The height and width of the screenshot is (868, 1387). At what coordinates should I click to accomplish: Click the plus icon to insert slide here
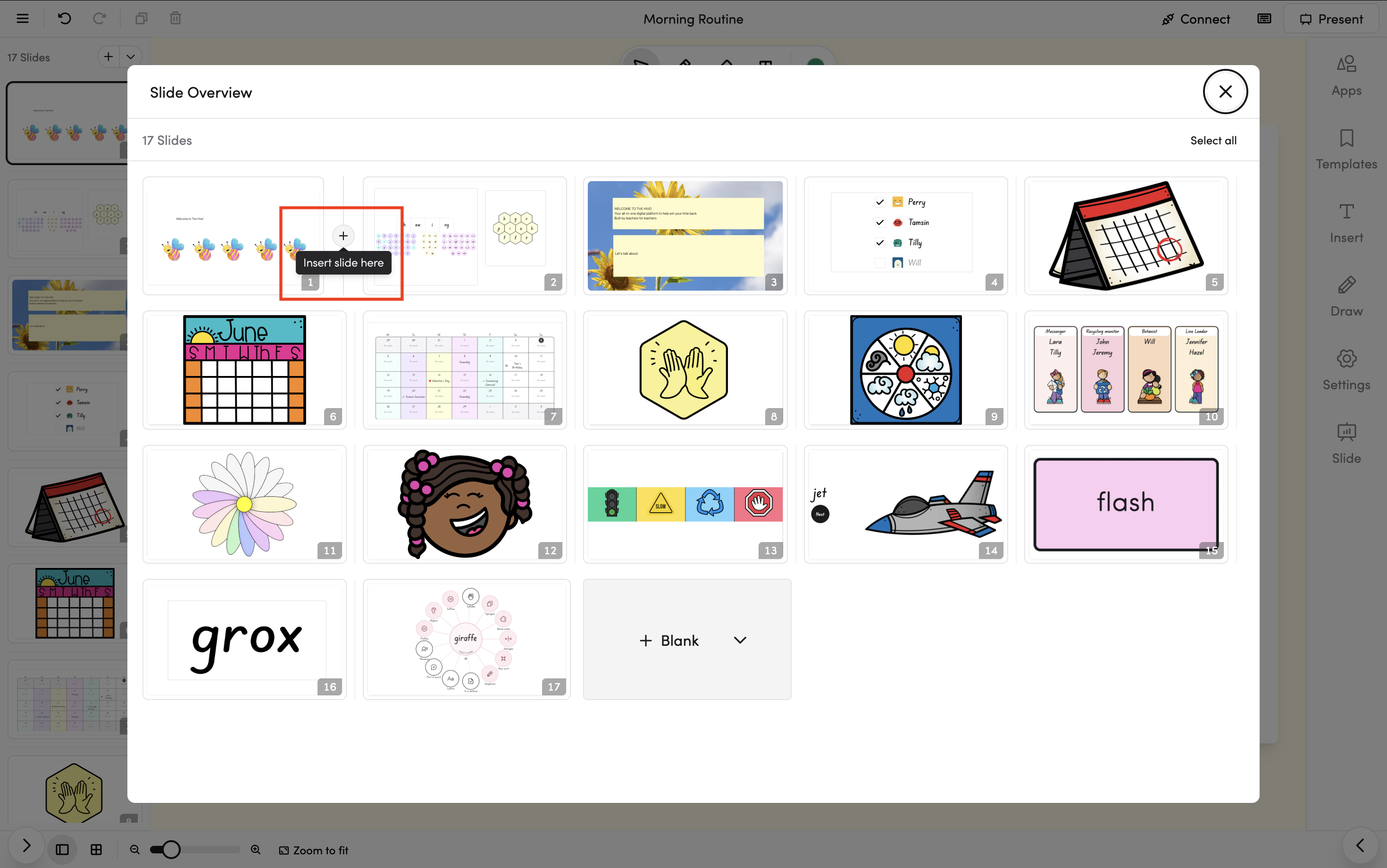tap(343, 235)
